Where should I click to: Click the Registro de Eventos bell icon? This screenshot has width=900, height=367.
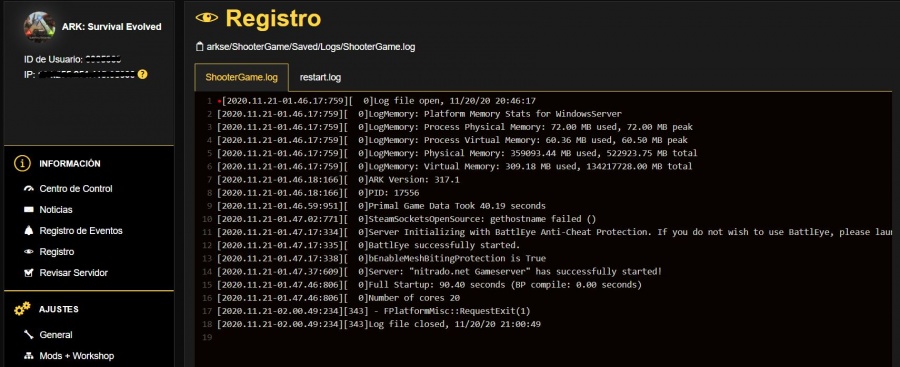pyautogui.click(x=29, y=231)
